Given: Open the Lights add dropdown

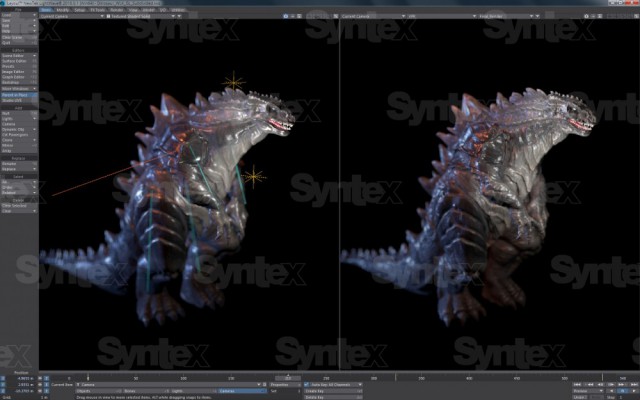Looking at the screenshot, I should tap(19, 118).
